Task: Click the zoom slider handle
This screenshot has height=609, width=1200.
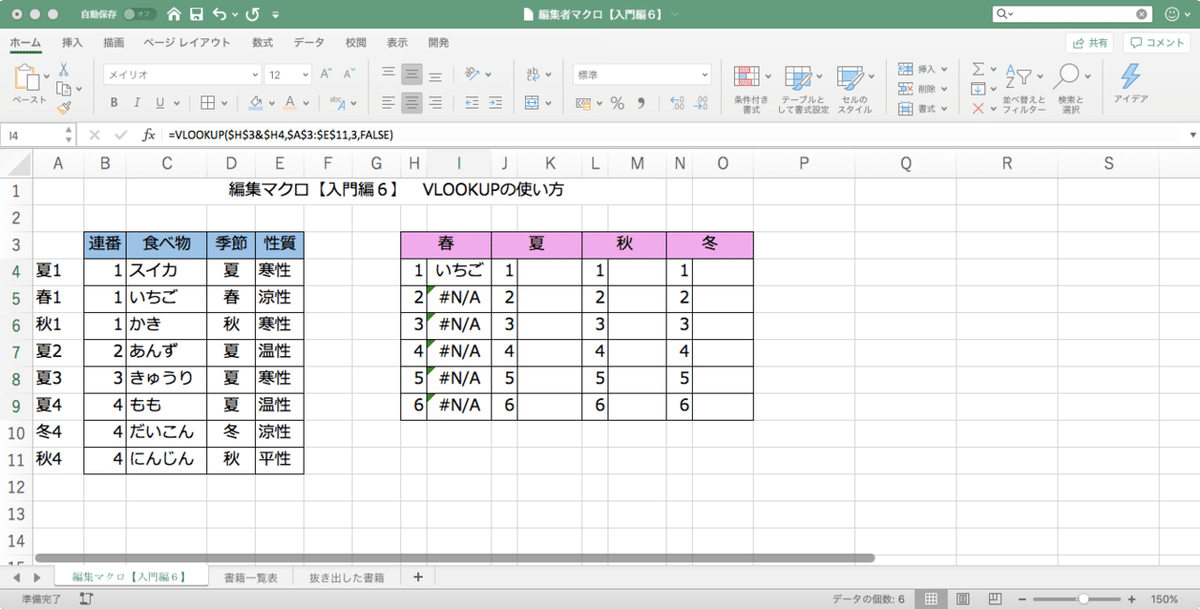Action: tap(1084, 598)
